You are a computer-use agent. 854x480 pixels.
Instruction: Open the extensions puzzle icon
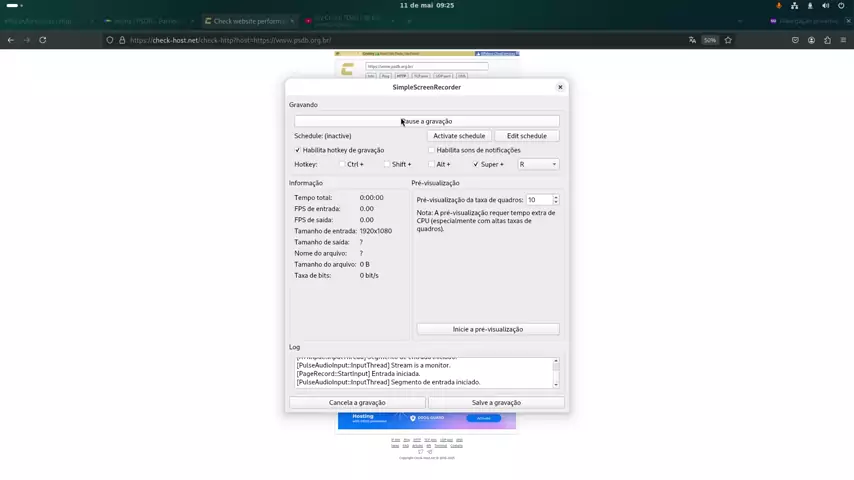pyautogui.click(x=827, y=40)
